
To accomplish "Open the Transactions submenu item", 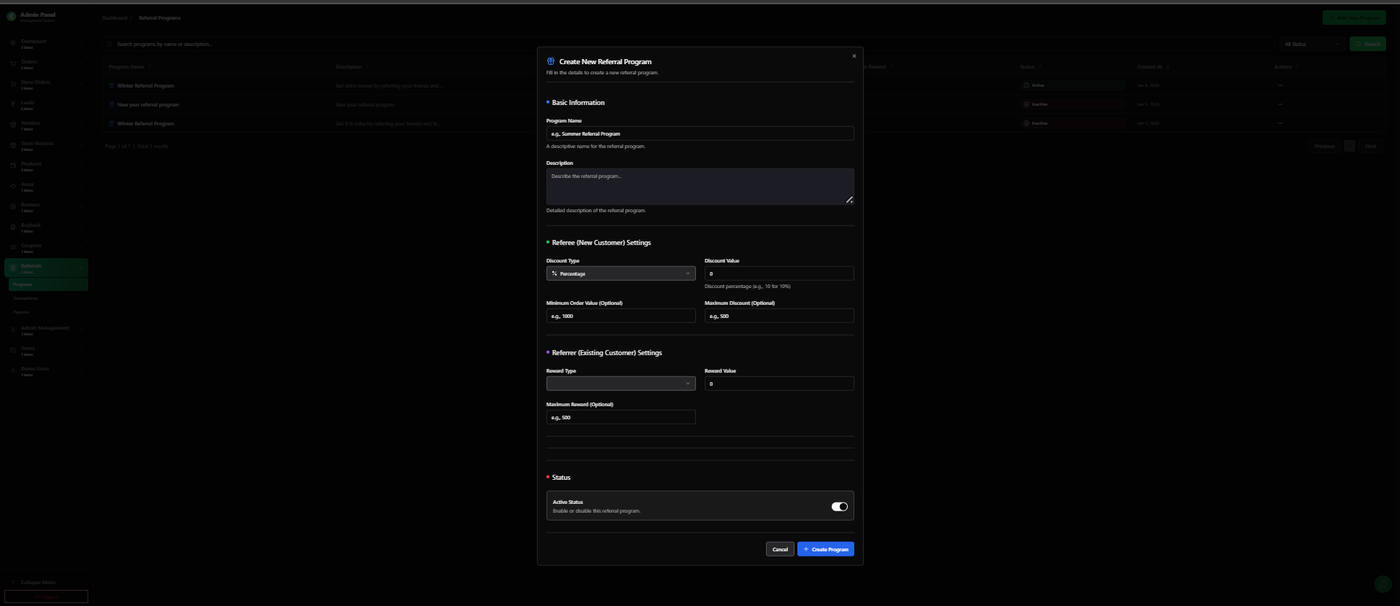I will tap(25, 298).
